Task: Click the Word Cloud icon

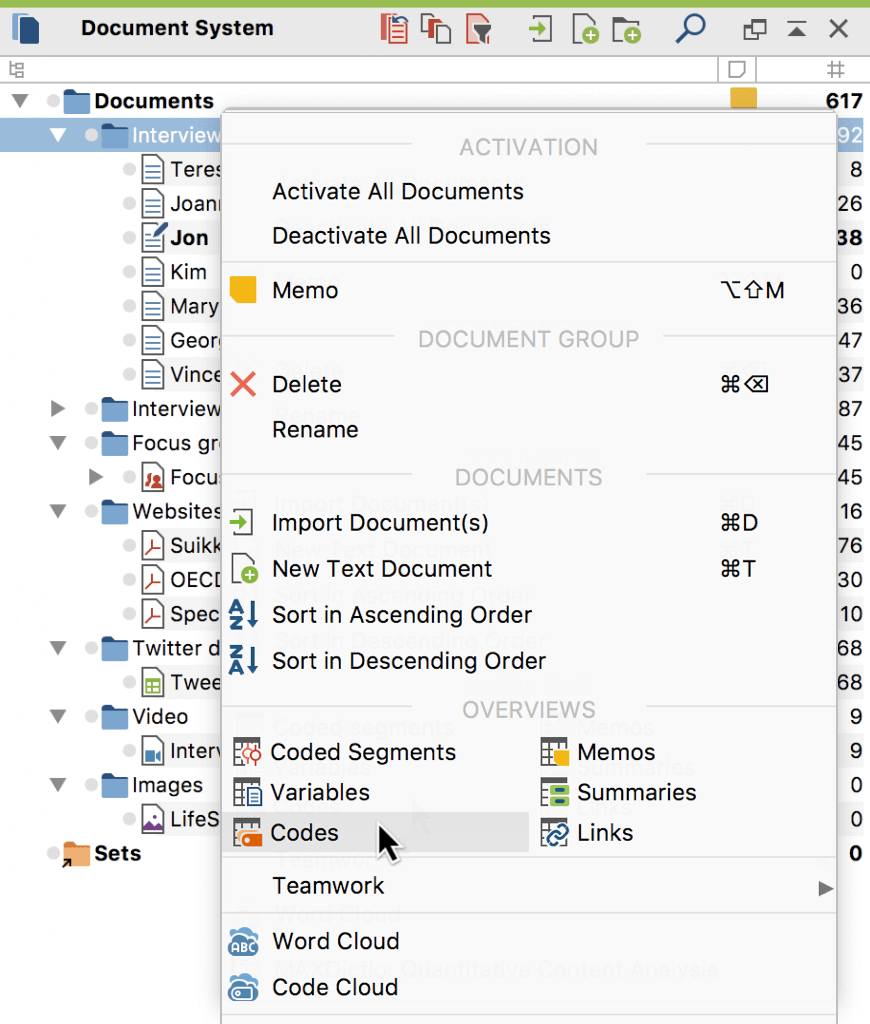Action: click(x=243, y=942)
